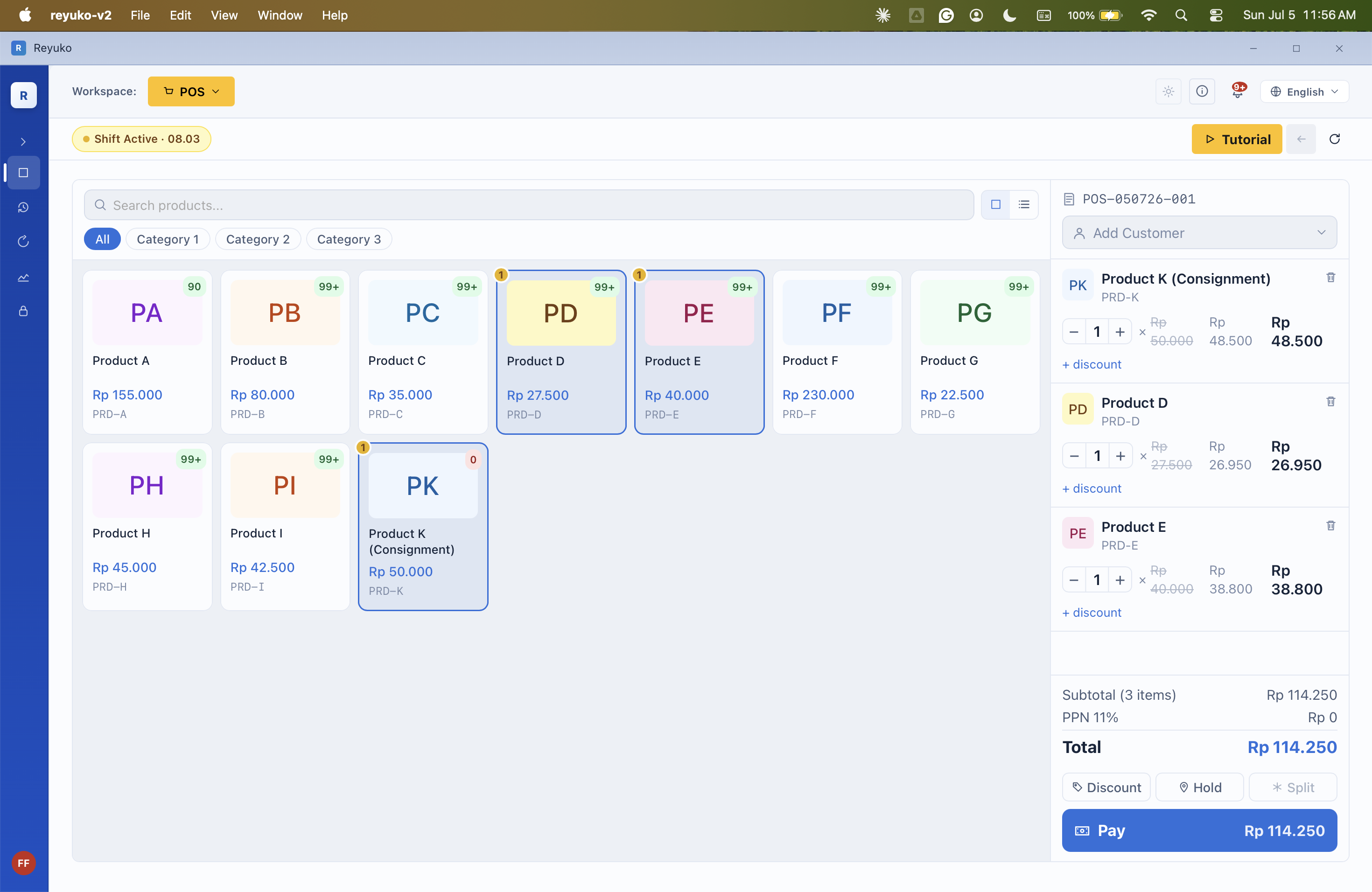Decrease Product E cart quantity

(1074, 580)
